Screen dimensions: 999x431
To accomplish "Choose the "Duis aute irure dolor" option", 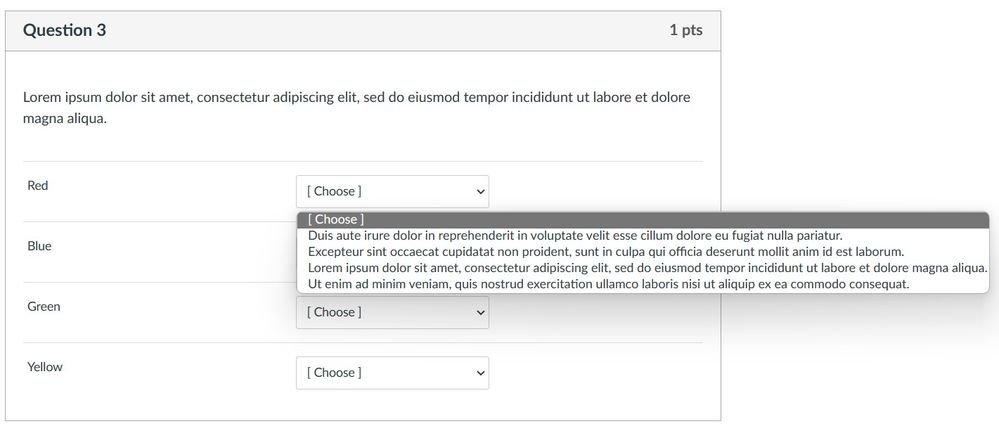I will coord(575,236).
